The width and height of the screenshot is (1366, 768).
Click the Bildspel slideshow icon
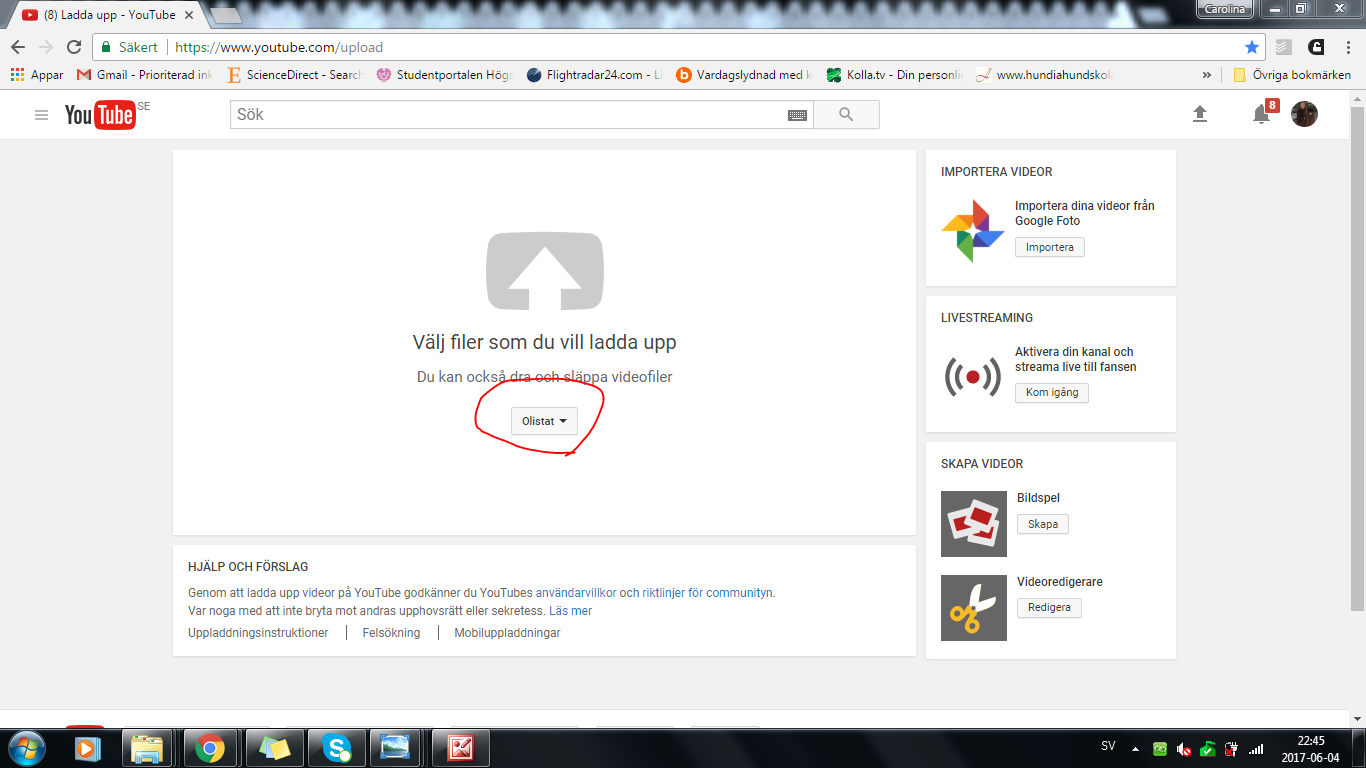coord(974,524)
